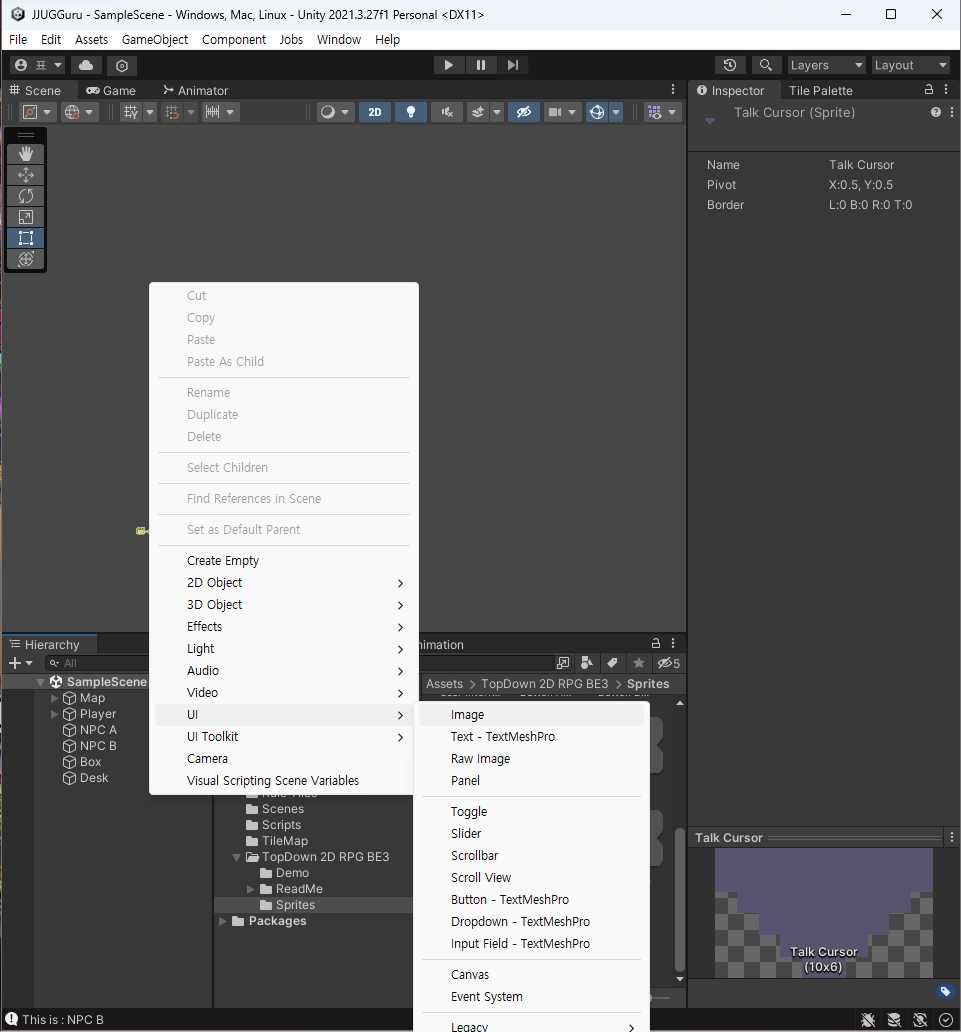The width and height of the screenshot is (961, 1032).
Task: Open the undo history icon
Action: coord(730,65)
